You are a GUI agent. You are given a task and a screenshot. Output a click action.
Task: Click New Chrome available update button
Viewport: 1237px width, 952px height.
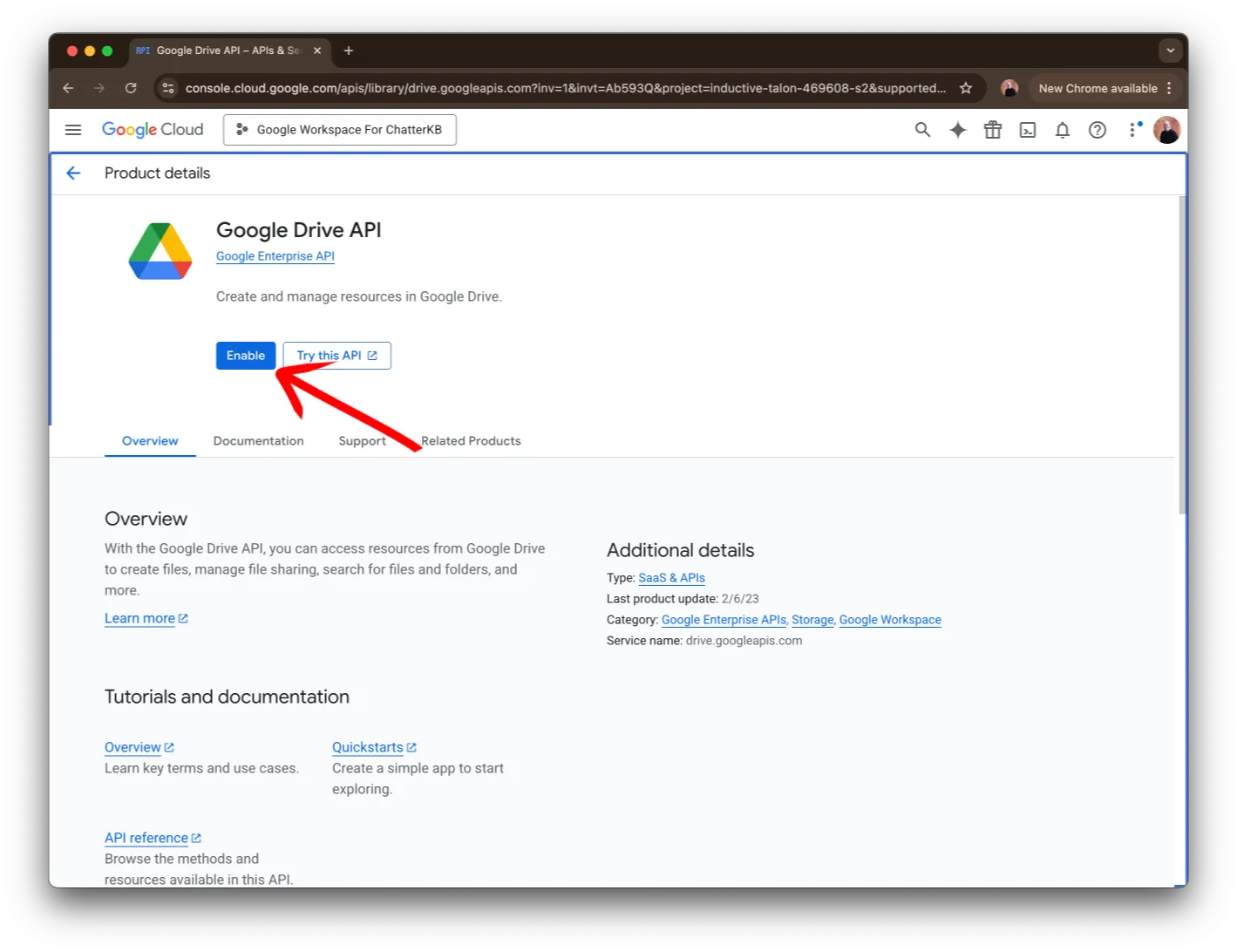click(1098, 88)
